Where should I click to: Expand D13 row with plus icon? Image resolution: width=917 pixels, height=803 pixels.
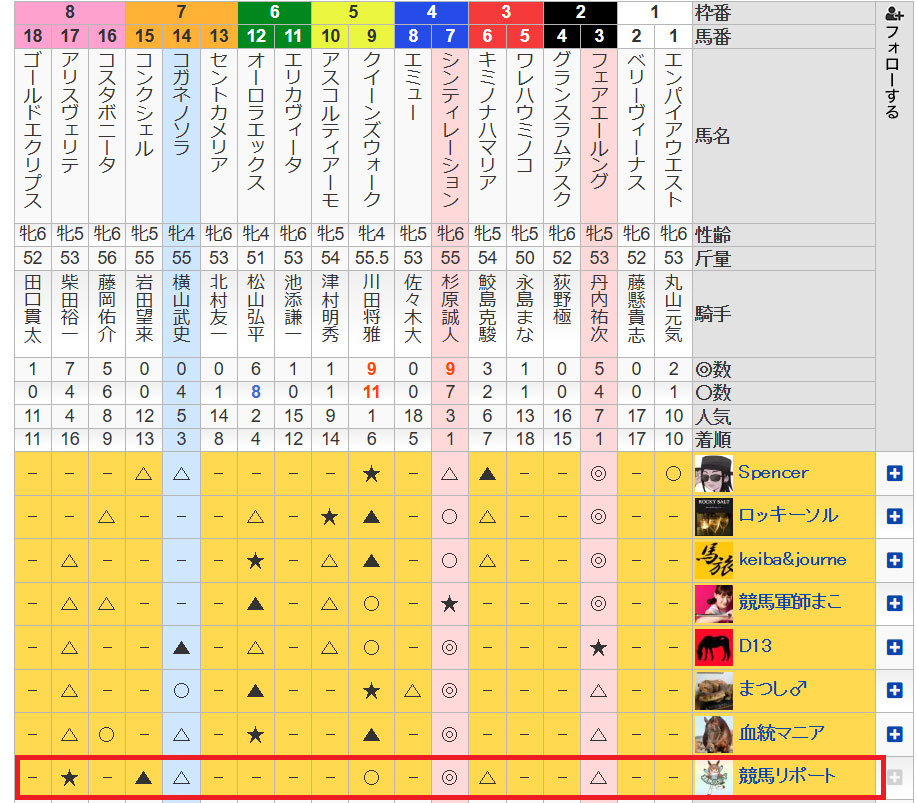click(895, 647)
